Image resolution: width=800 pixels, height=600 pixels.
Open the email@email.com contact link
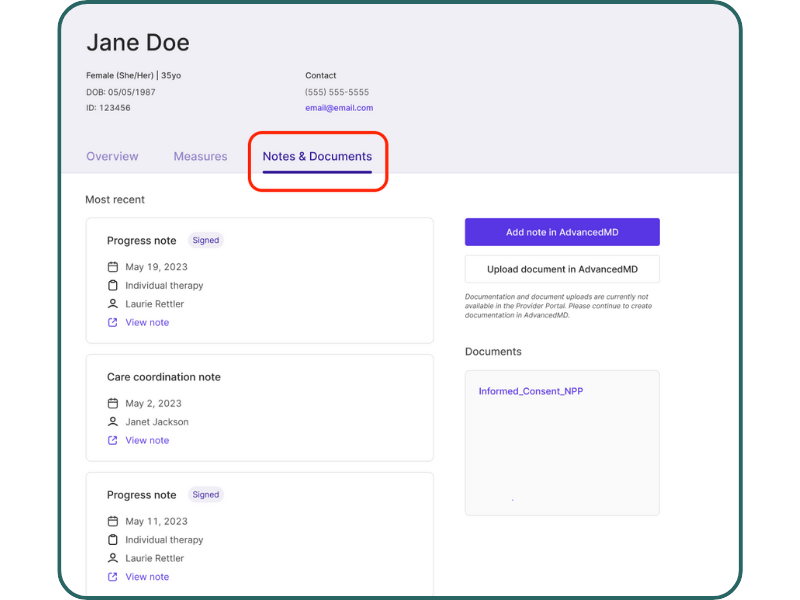(x=339, y=107)
